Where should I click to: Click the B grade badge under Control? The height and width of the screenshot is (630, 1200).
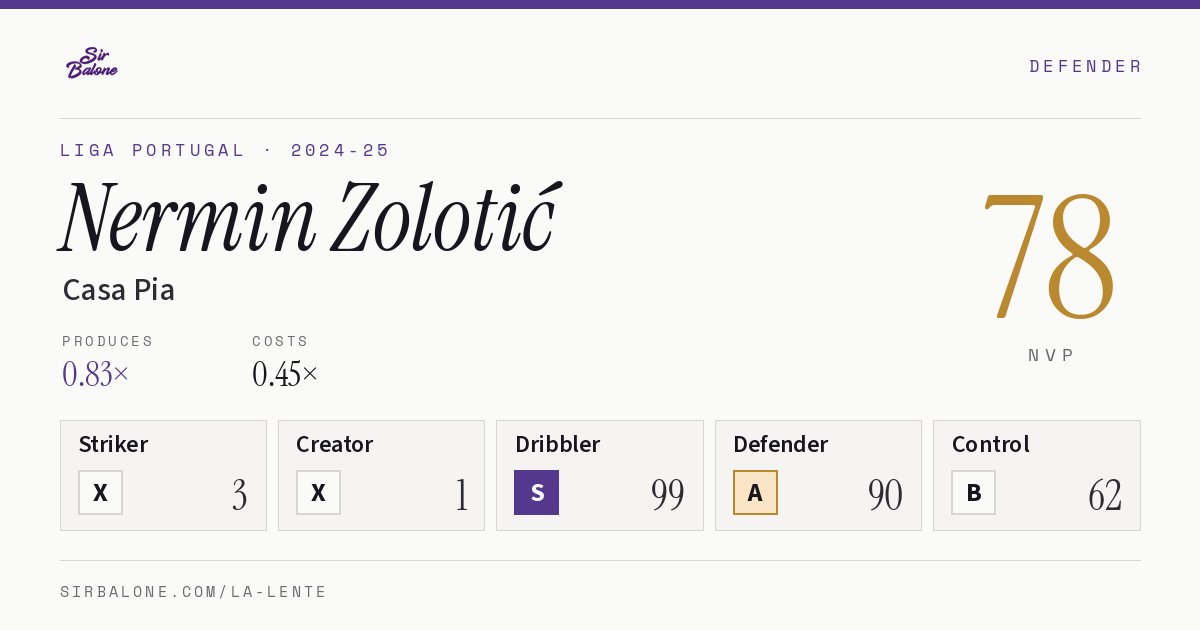(973, 493)
